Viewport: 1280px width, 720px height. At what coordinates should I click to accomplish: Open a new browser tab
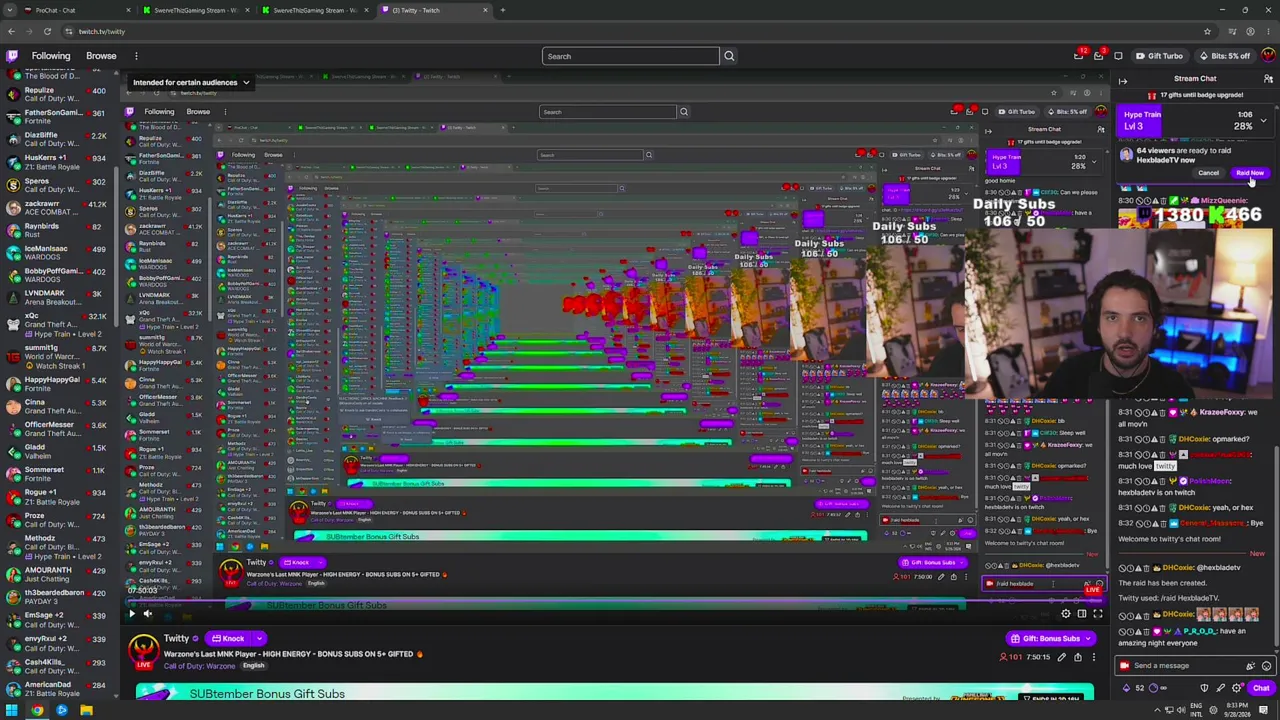pos(502,10)
